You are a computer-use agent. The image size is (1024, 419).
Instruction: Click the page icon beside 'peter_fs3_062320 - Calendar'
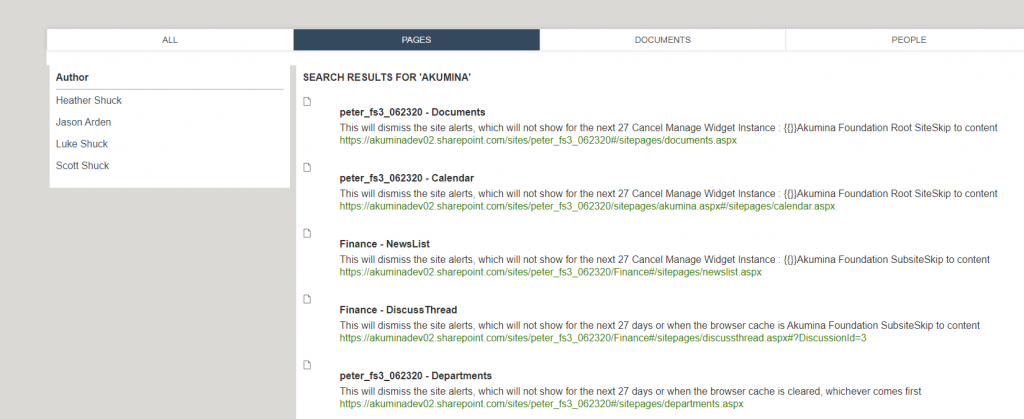point(308,167)
